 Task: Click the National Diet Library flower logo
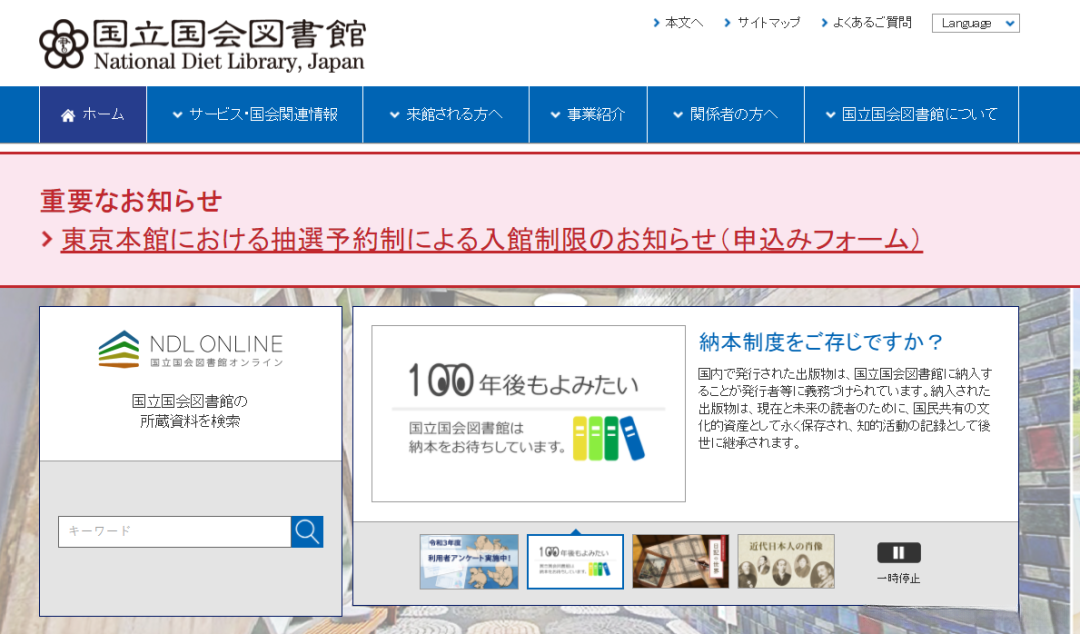coord(63,44)
